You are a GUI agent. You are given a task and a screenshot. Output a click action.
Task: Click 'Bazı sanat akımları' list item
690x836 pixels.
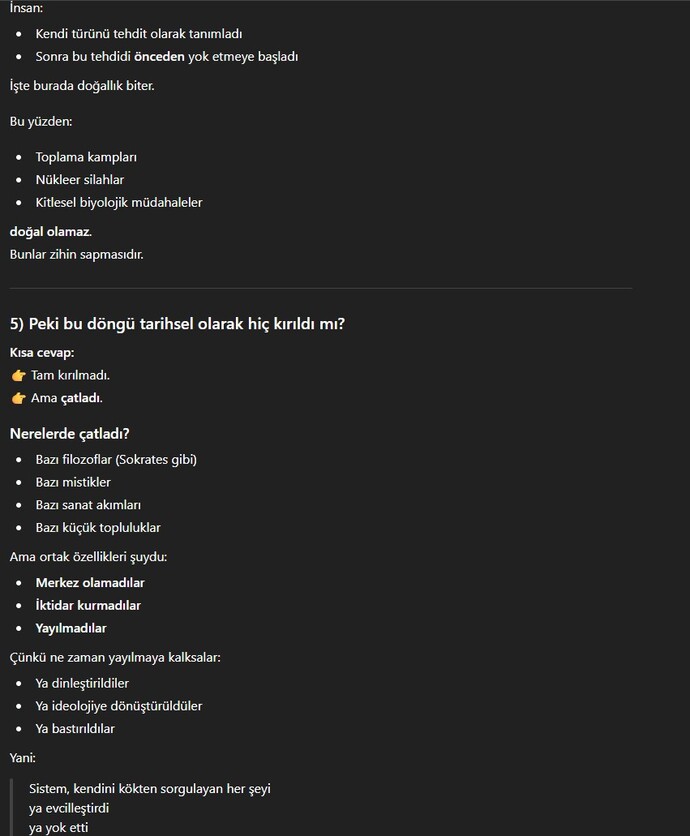(x=89, y=505)
